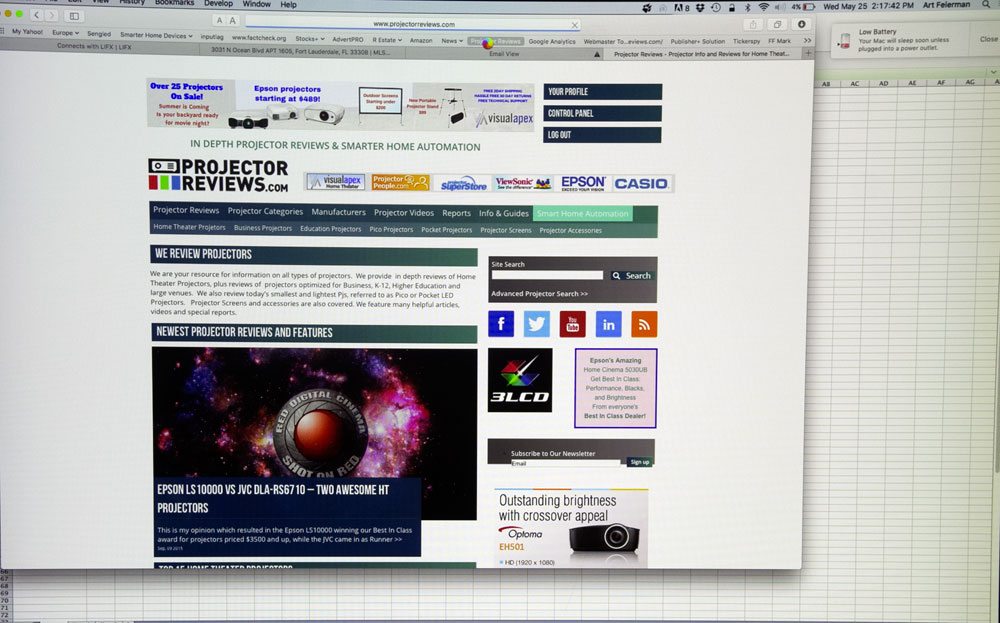Open the LinkedIn social icon
The width and height of the screenshot is (1000, 623).
[608, 325]
